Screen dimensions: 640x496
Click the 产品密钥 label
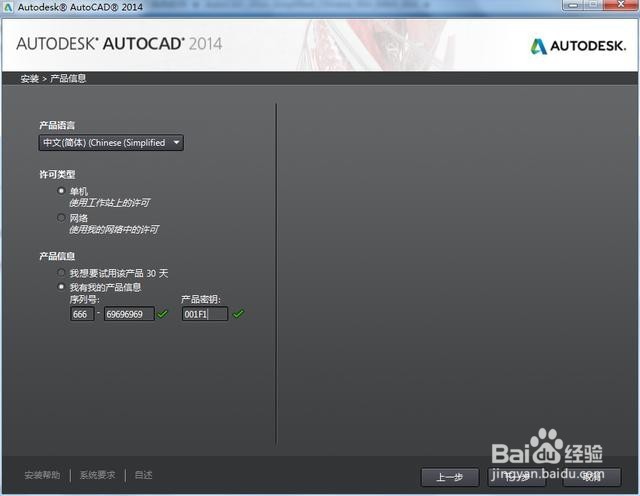200,299
